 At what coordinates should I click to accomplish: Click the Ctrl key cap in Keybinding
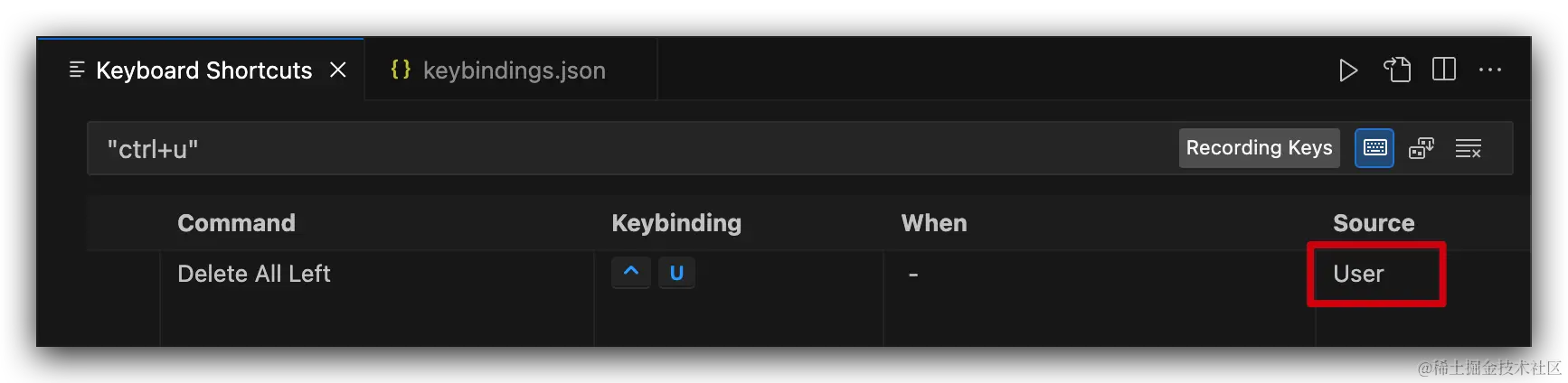(x=631, y=273)
